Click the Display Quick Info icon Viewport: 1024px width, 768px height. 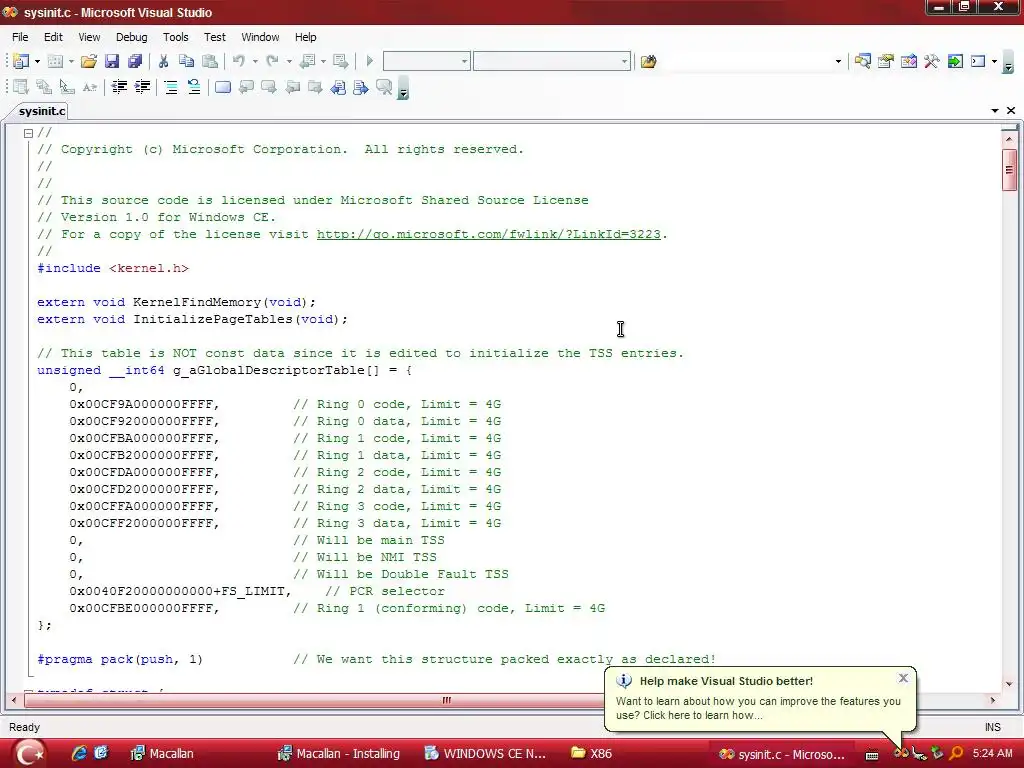coord(67,87)
